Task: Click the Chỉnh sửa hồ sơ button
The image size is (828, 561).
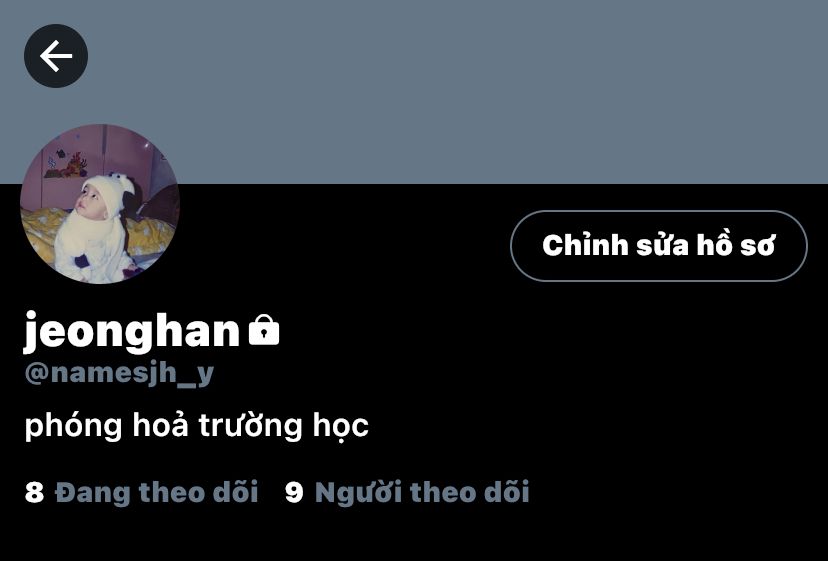Action: pyautogui.click(x=658, y=246)
